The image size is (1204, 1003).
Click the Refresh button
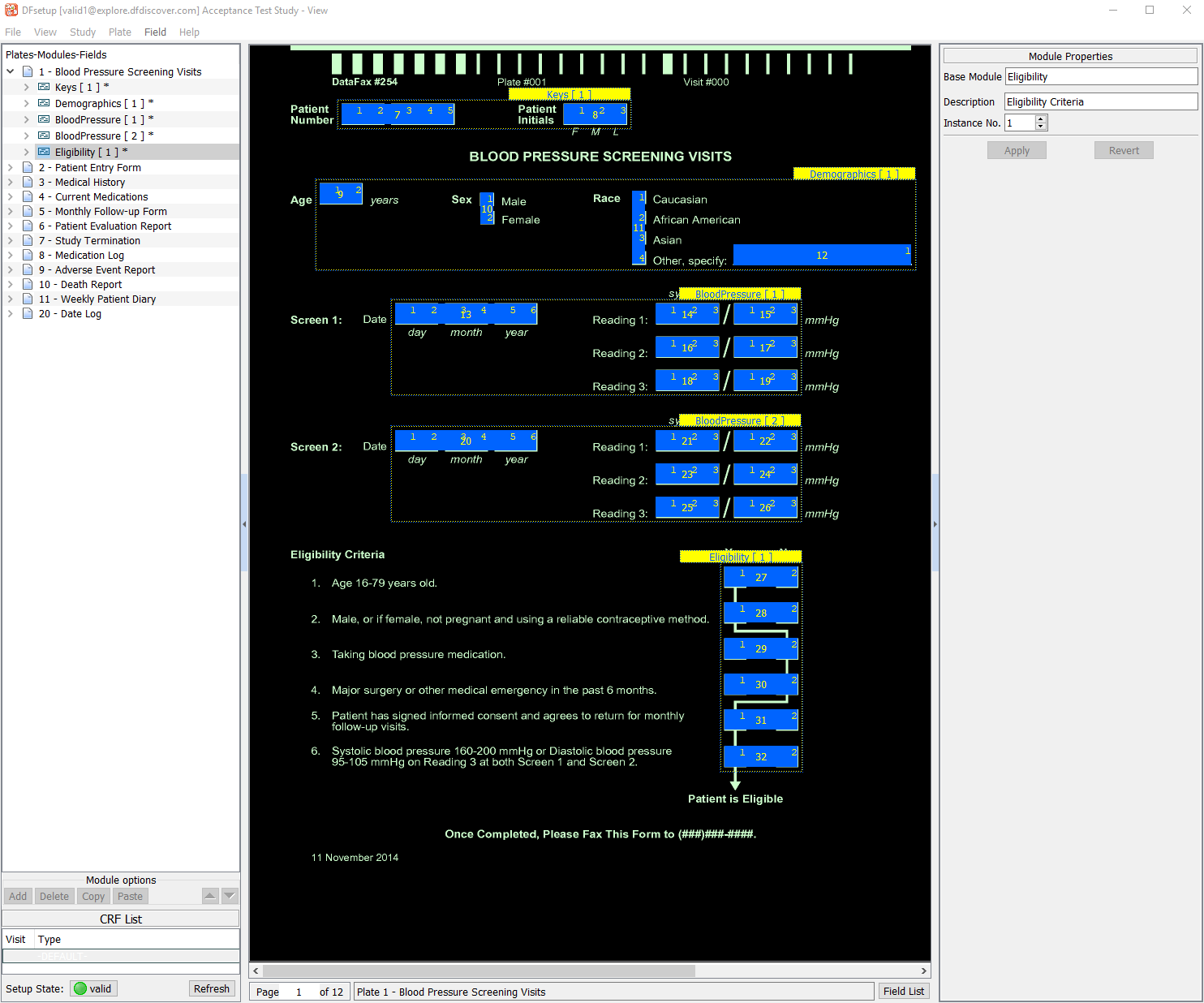coord(211,988)
